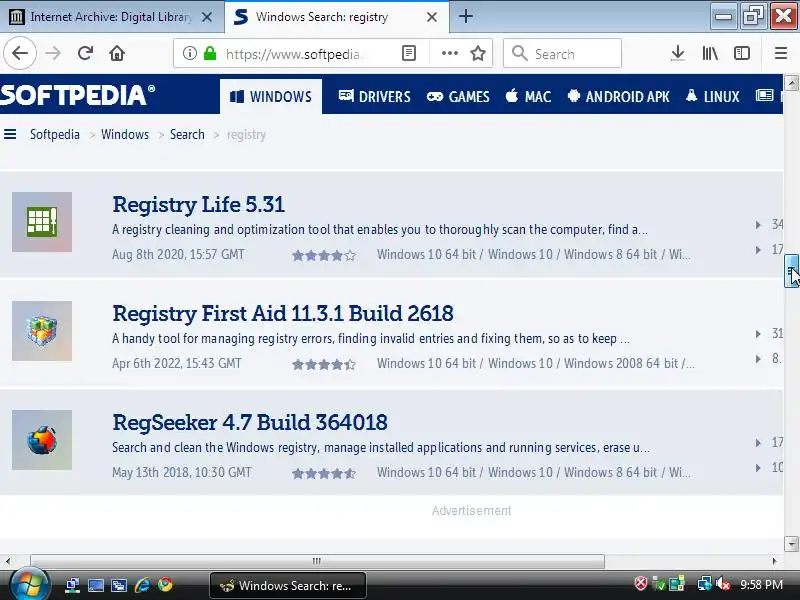
Task: Click the red shield security tray icon
Action: point(641,583)
